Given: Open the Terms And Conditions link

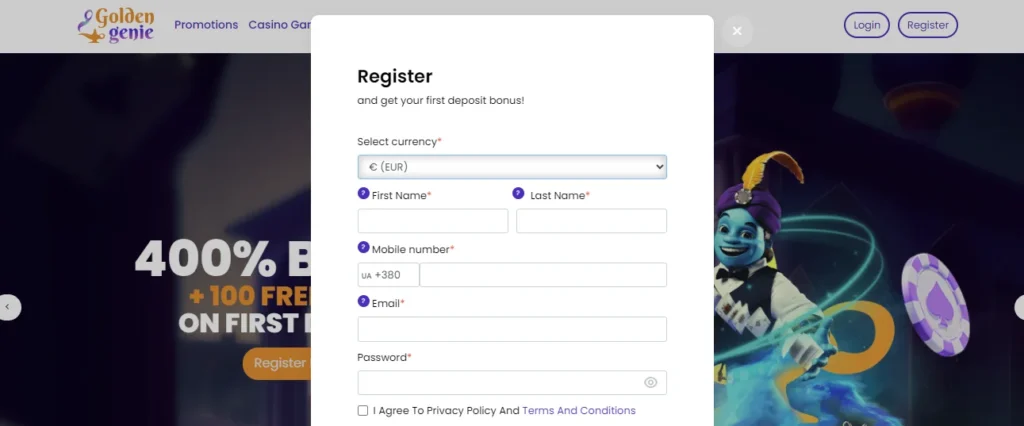Looking at the screenshot, I should [578, 411].
